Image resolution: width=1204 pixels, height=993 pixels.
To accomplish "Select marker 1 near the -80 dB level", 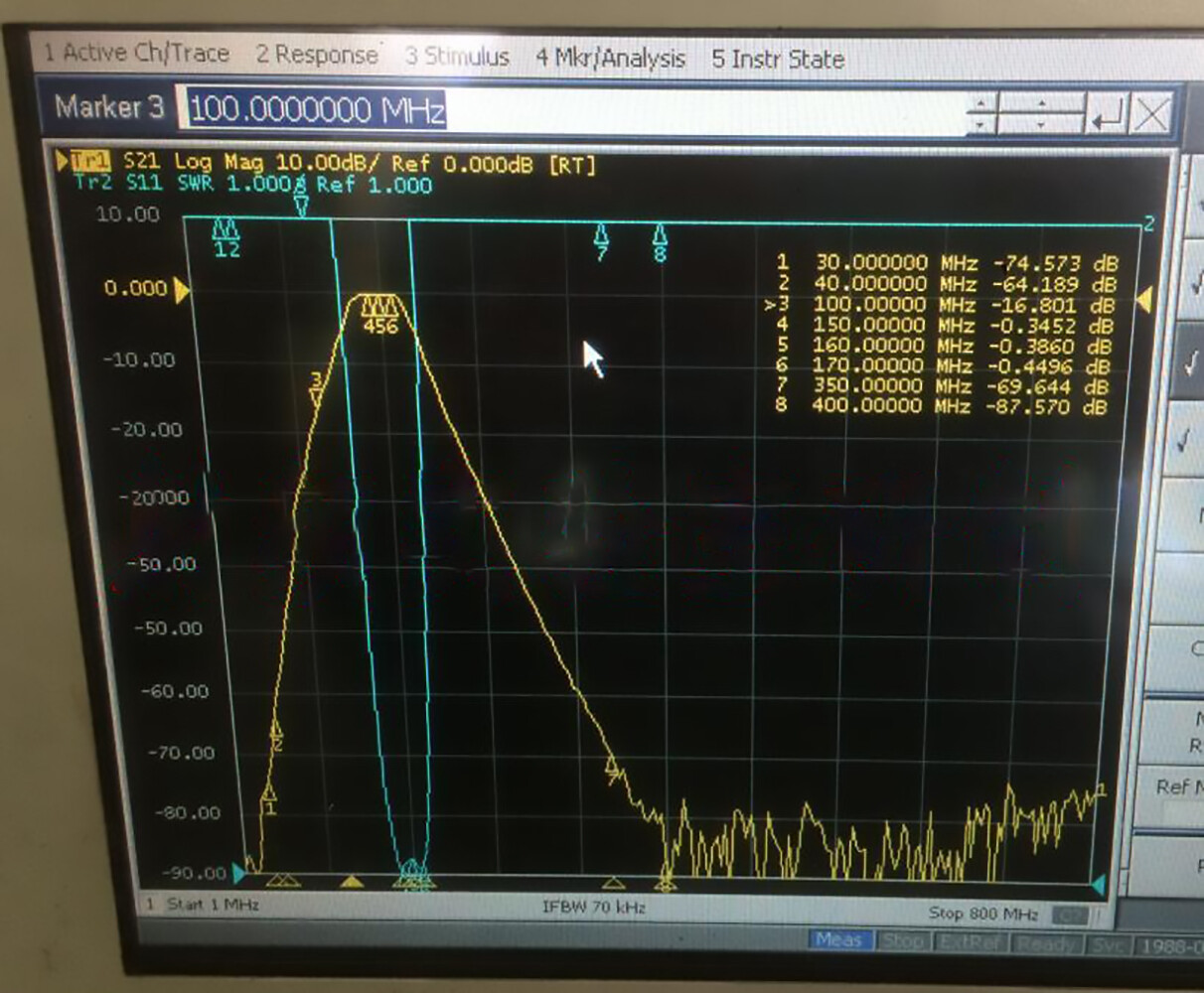I will pyautogui.click(x=269, y=800).
